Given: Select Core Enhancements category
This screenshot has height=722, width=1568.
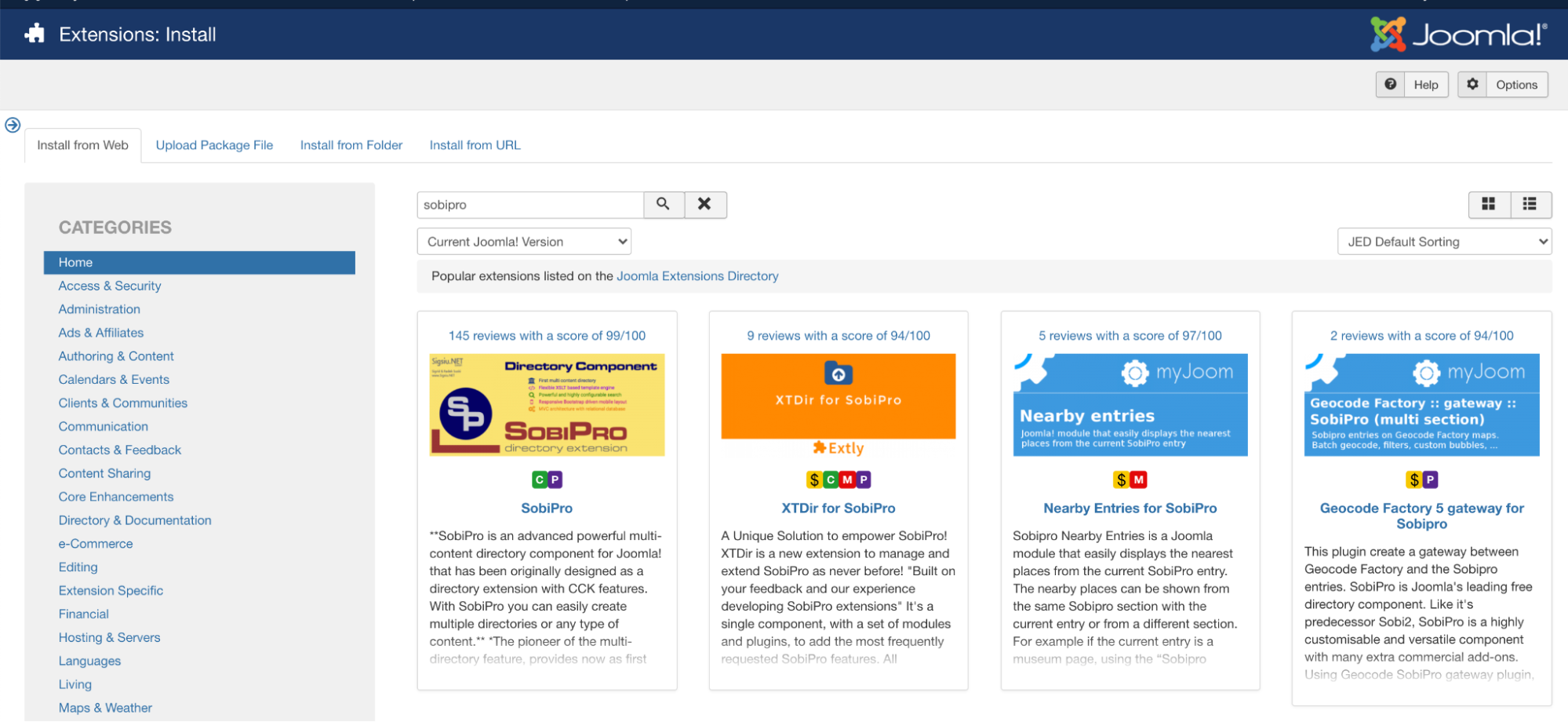Looking at the screenshot, I should click(116, 498).
